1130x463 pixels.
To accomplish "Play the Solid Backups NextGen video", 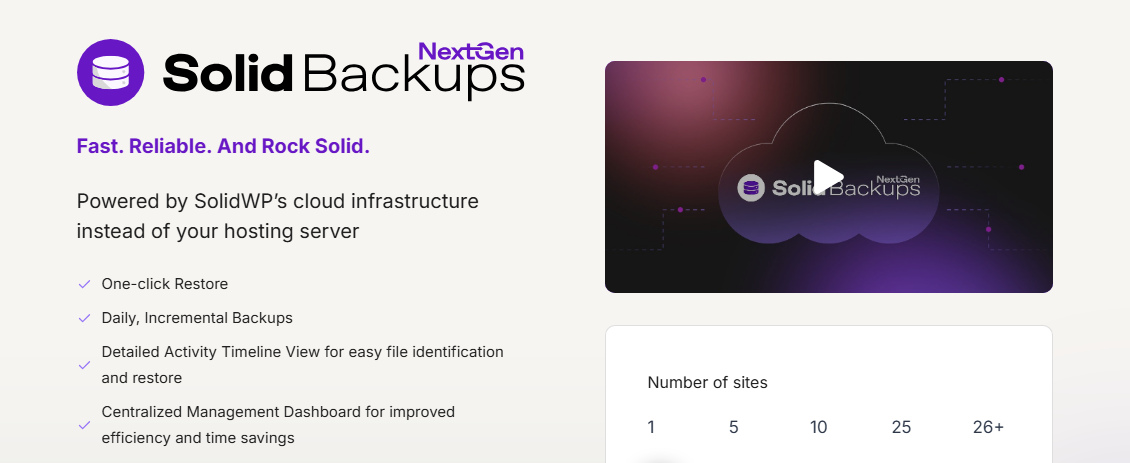I will click(x=828, y=177).
